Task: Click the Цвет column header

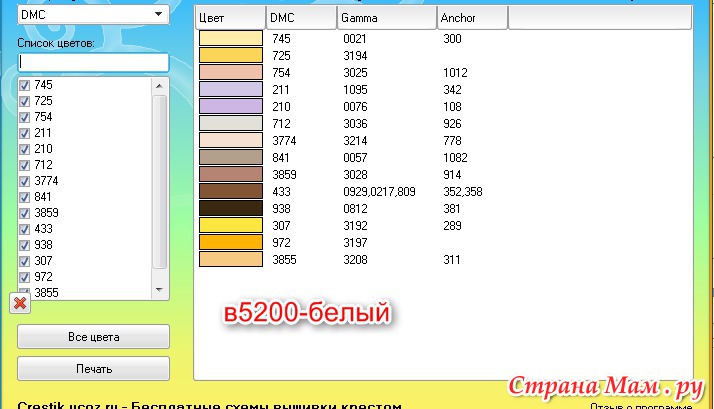Action: point(230,18)
